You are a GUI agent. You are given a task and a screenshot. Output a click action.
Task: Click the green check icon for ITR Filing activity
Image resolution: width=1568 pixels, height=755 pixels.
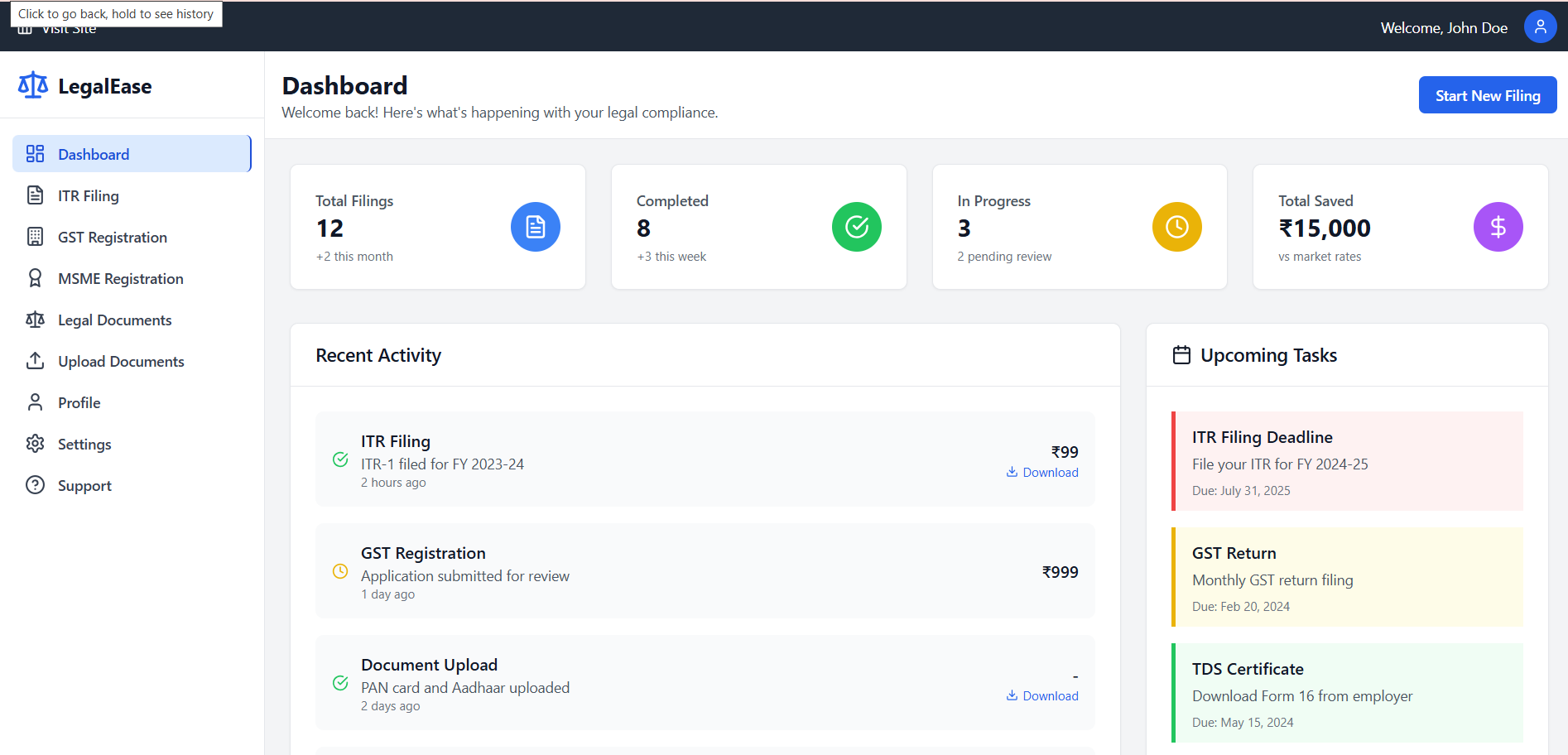(340, 459)
